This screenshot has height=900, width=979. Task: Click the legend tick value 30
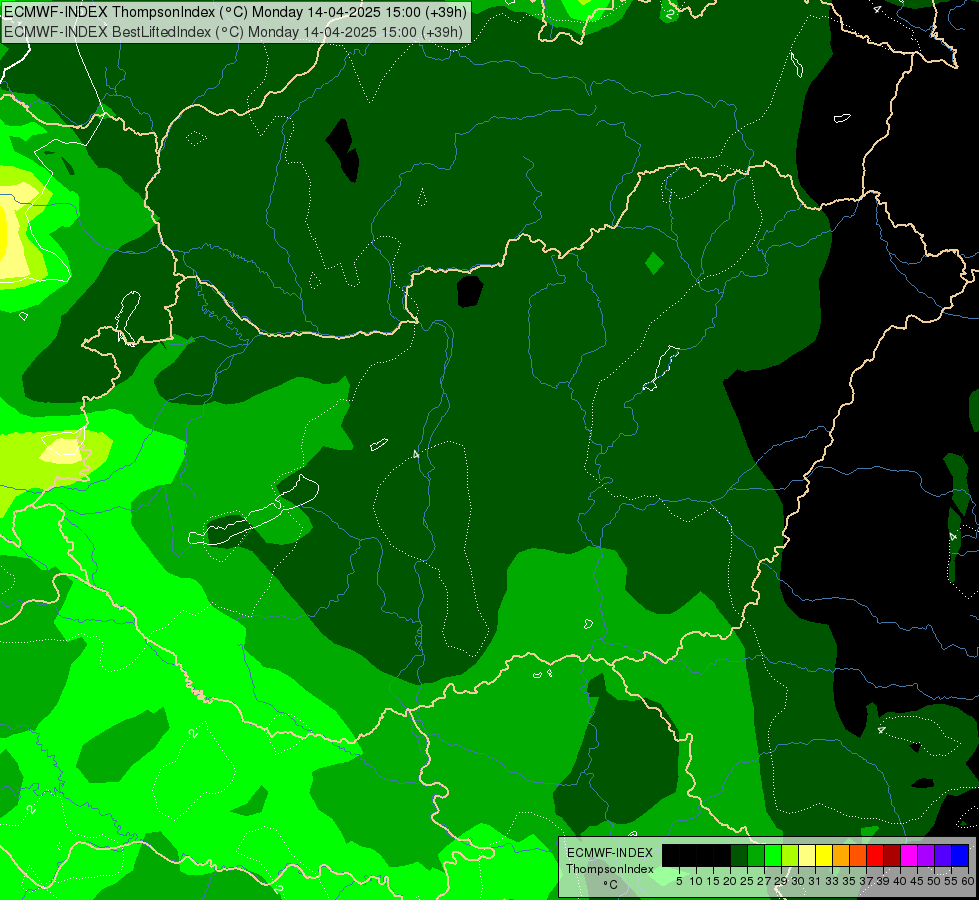(x=798, y=881)
